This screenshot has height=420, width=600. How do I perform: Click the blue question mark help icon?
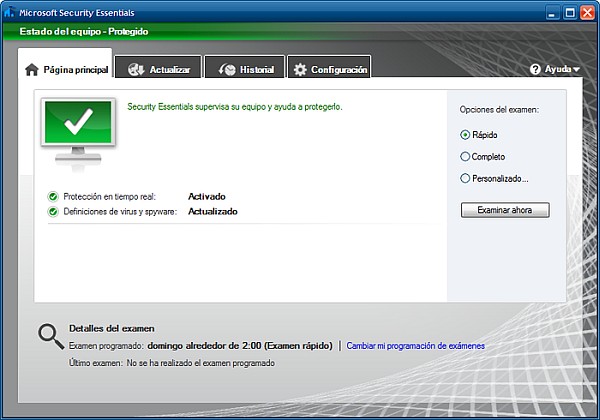tap(535, 69)
